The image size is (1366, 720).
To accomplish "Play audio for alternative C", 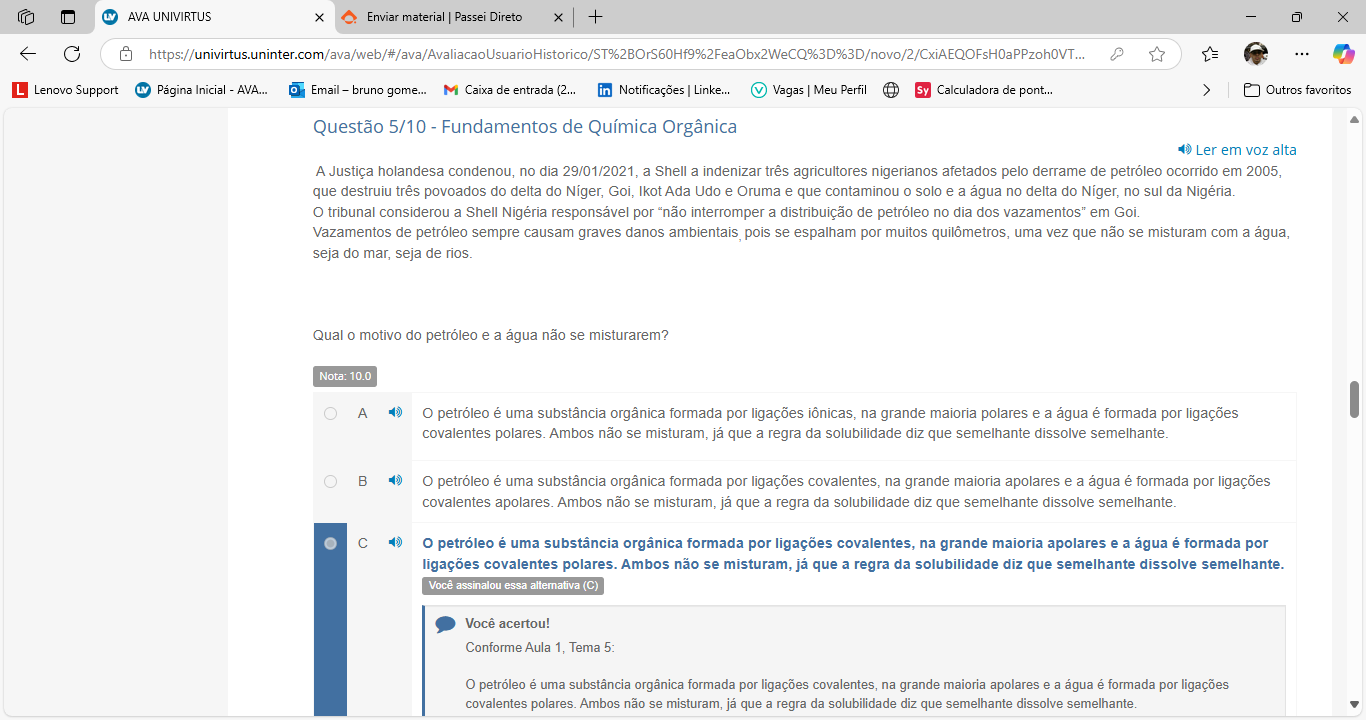I will (x=395, y=542).
